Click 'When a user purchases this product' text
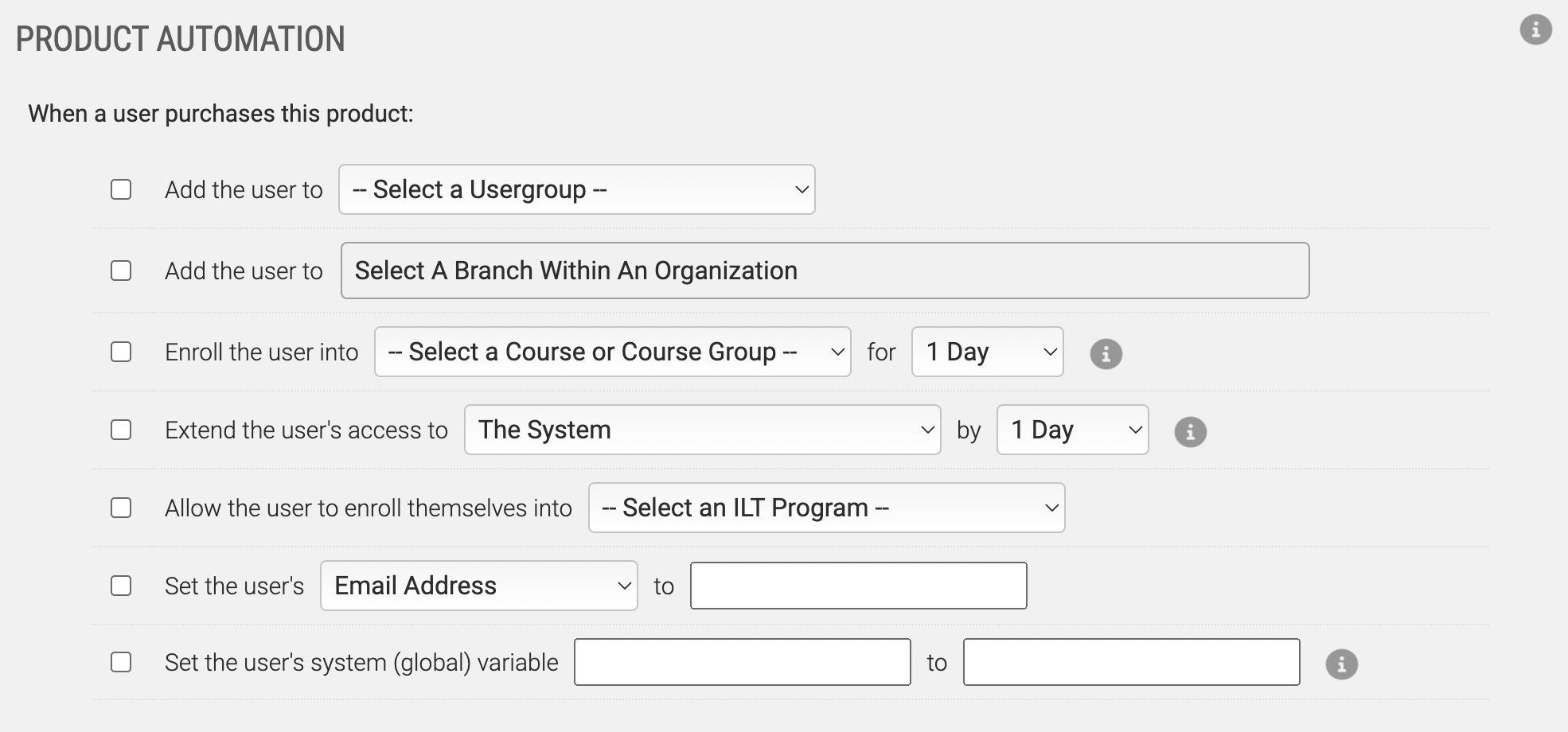The image size is (1568, 732). [221, 114]
